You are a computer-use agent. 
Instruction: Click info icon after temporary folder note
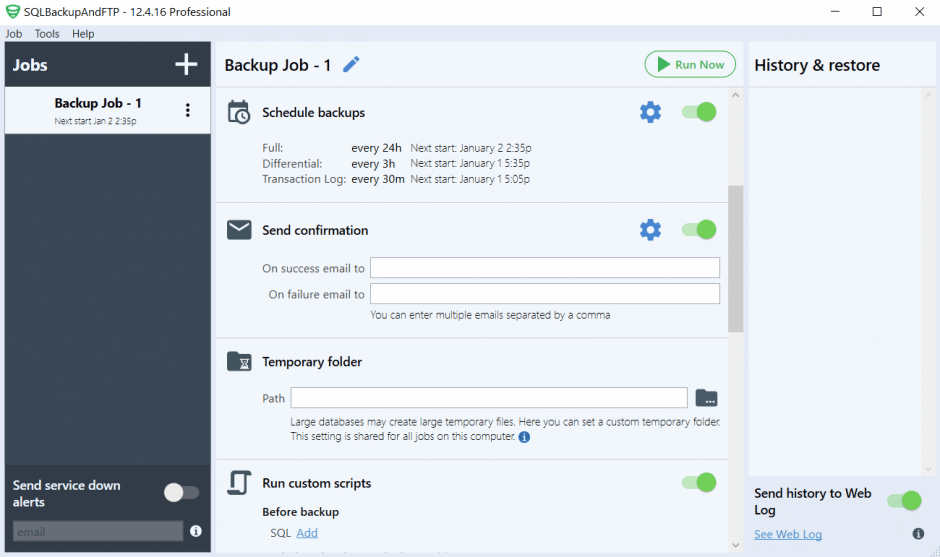pos(525,437)
